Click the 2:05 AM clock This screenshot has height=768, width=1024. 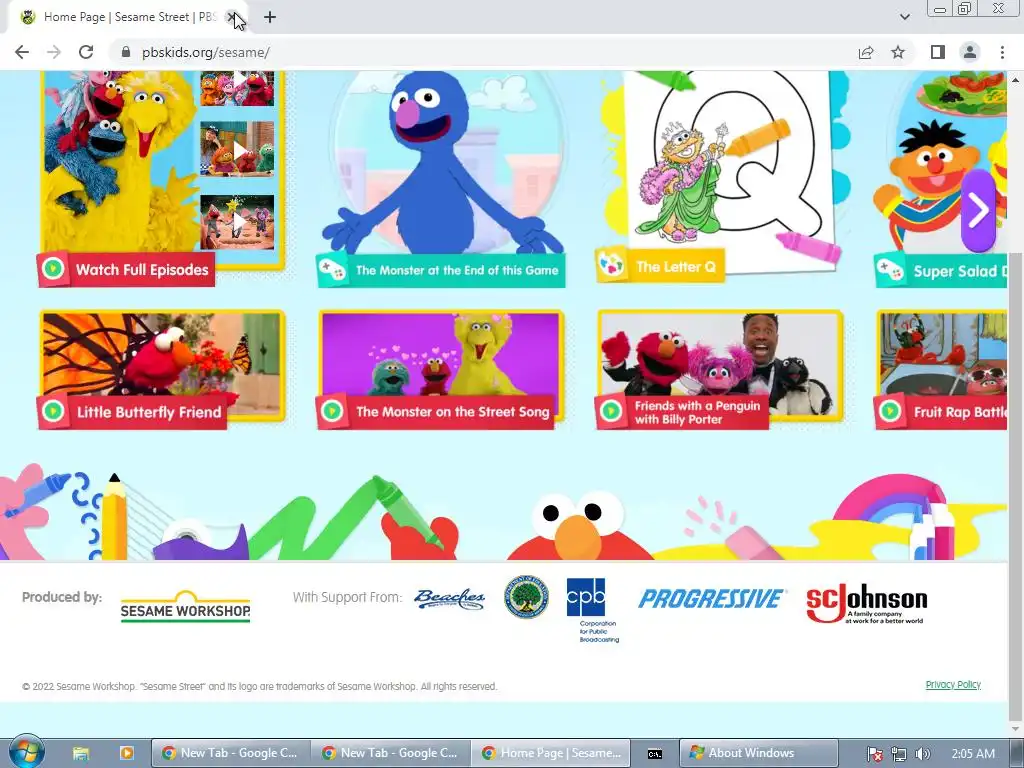tap(973, 754)
